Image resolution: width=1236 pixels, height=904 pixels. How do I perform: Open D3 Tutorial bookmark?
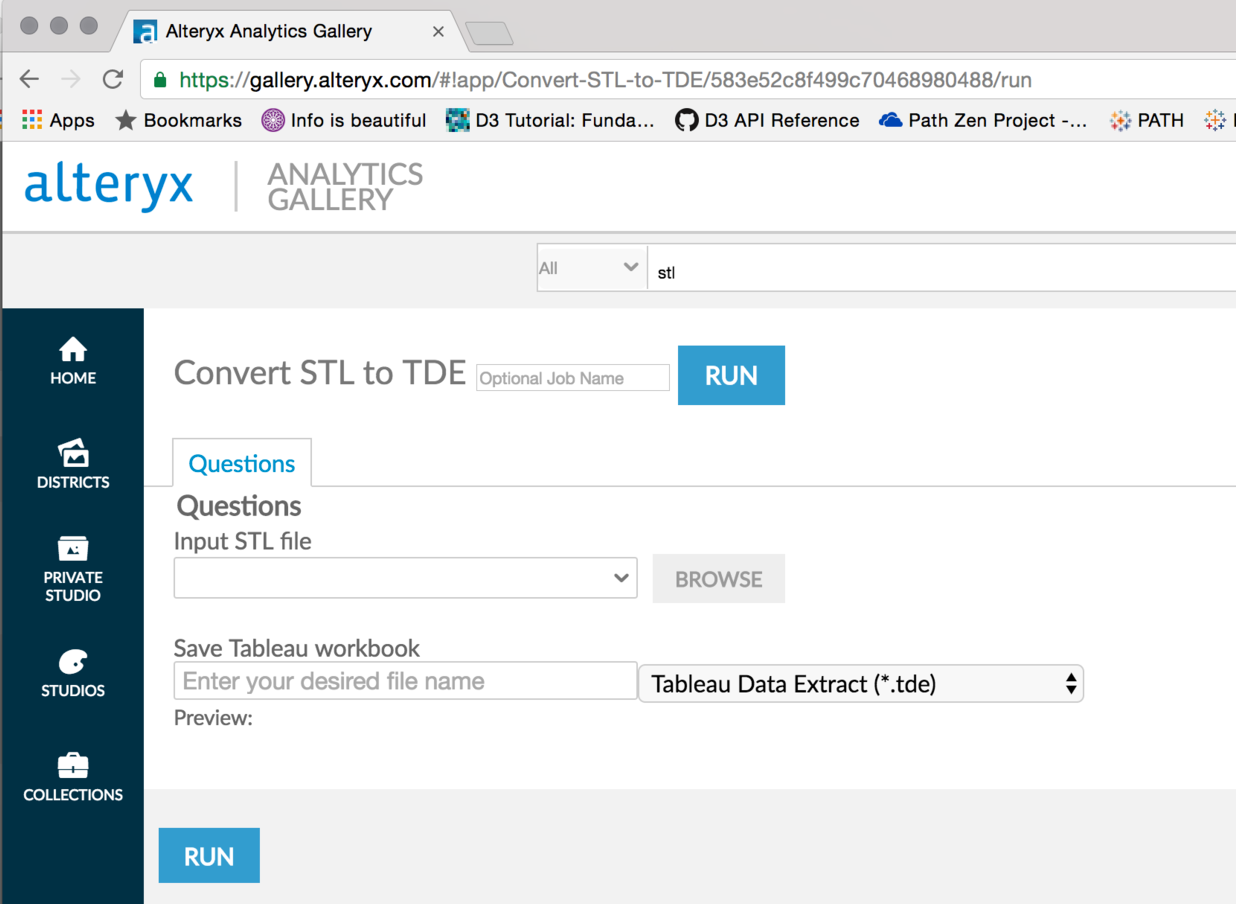[x=551, y=120]
